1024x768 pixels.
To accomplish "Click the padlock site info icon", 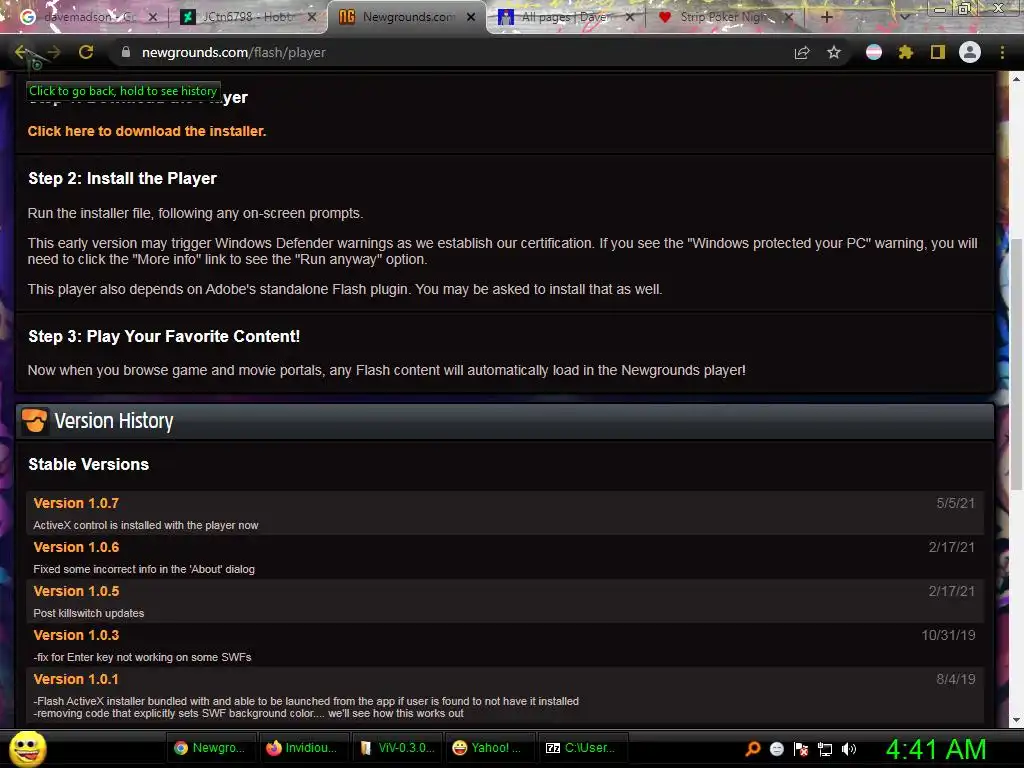I will pyautogui.click(x=126, y=52).
